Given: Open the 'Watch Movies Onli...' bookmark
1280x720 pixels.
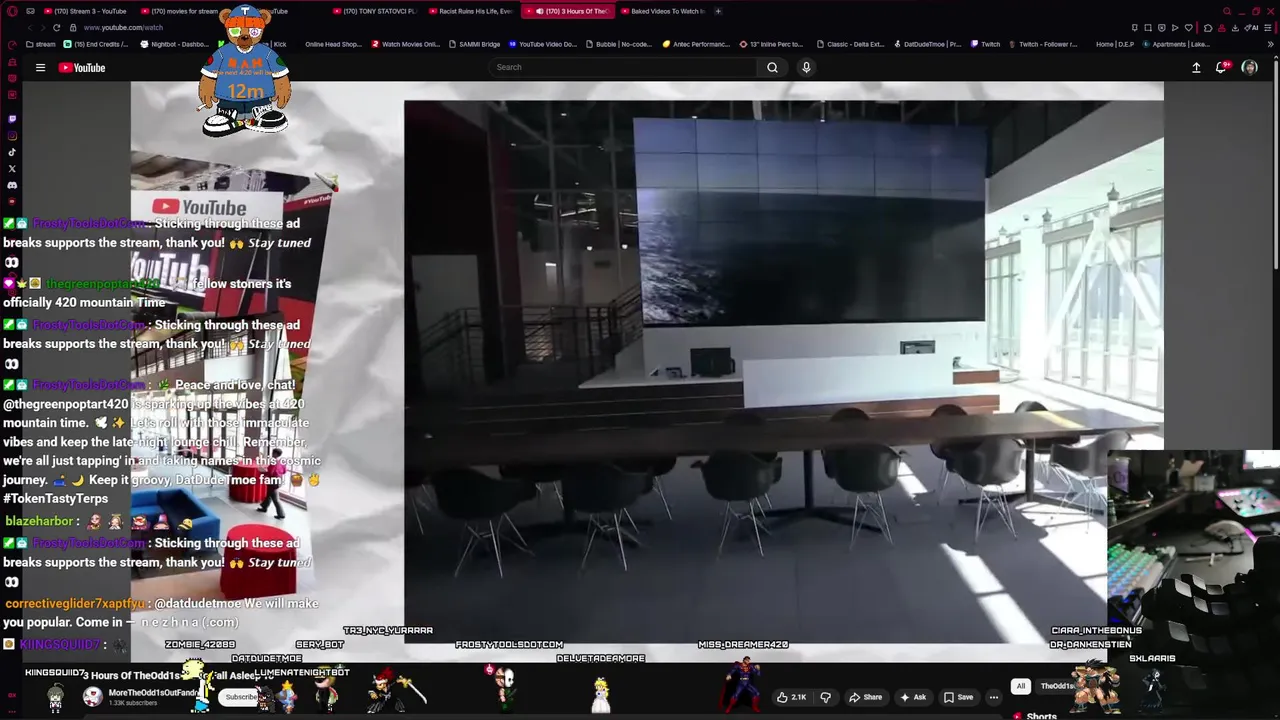Looking at the screenshot, I should click(405, 44).
